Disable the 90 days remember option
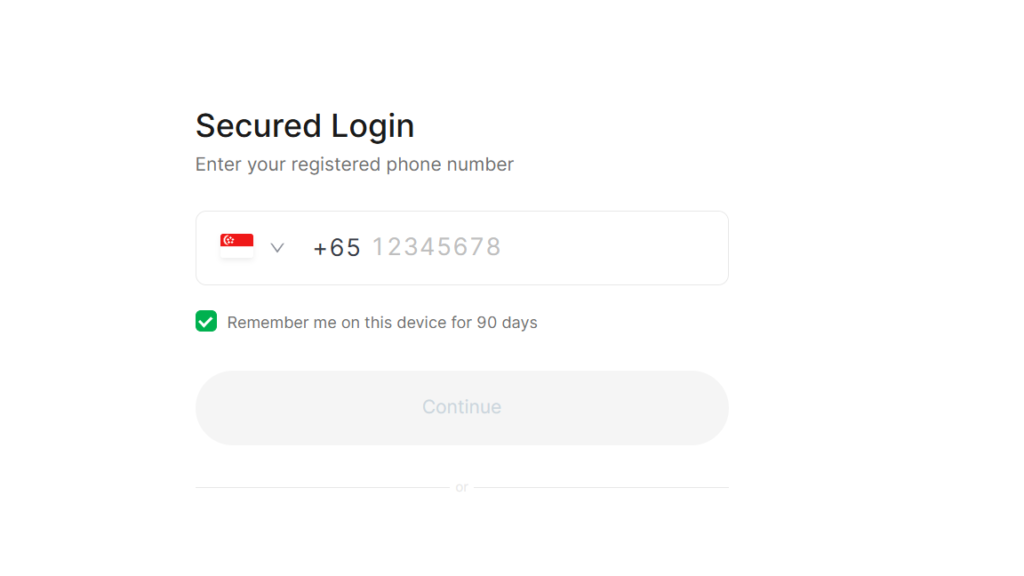Viewport: 1024px width, 576px height. pyautogui.click(x=206, y=321)
